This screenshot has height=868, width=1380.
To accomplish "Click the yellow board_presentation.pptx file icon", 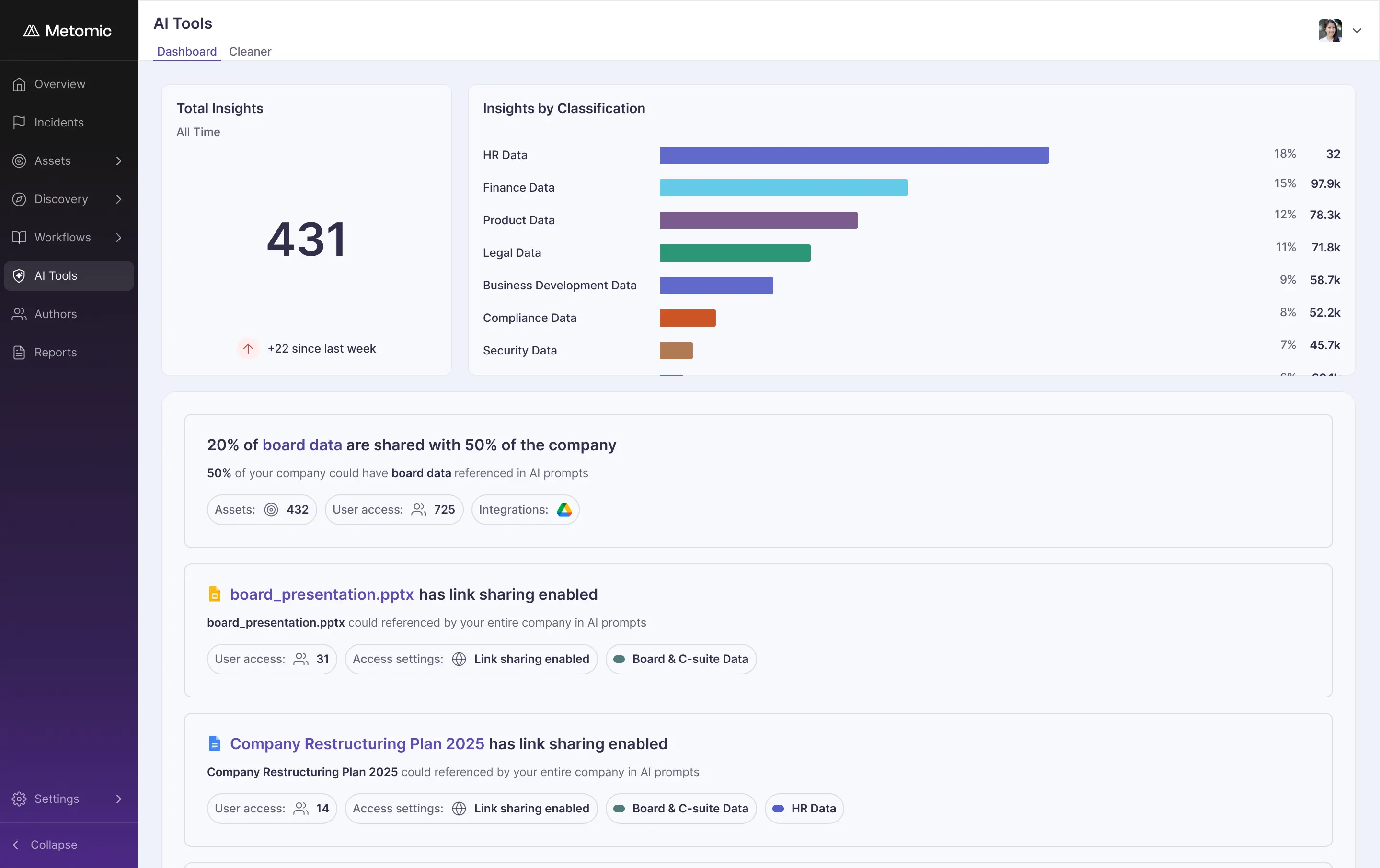I will click(x=214, y=594).
